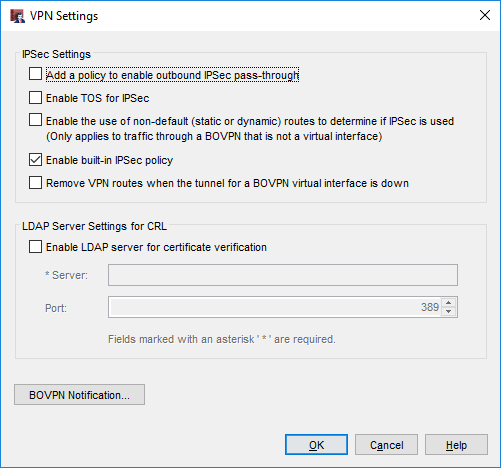Close the VPN Settings dialog with the X

[485, 15]
